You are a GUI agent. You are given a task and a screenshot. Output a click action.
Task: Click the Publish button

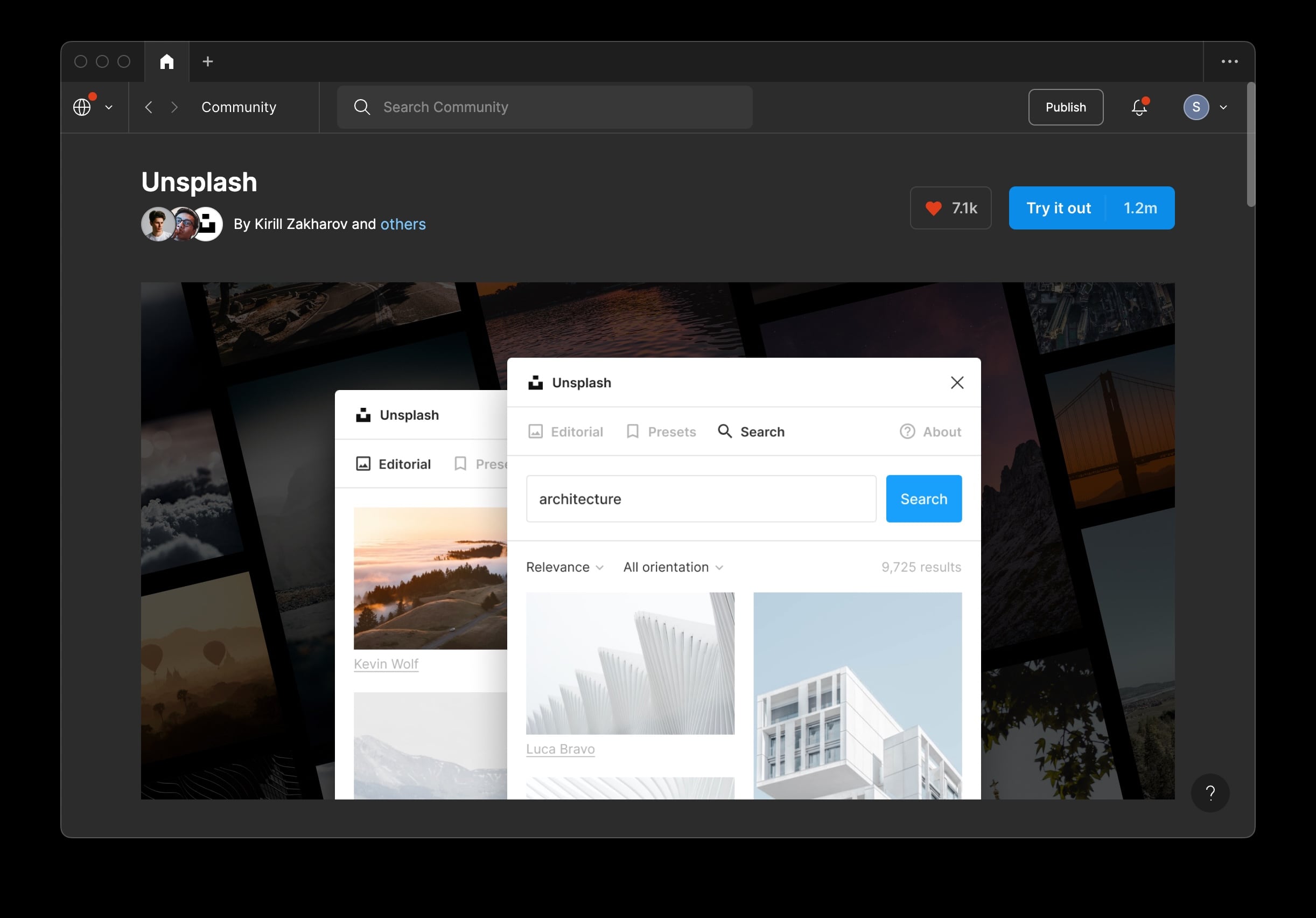pyautogui.click(x=1065, y=107)
